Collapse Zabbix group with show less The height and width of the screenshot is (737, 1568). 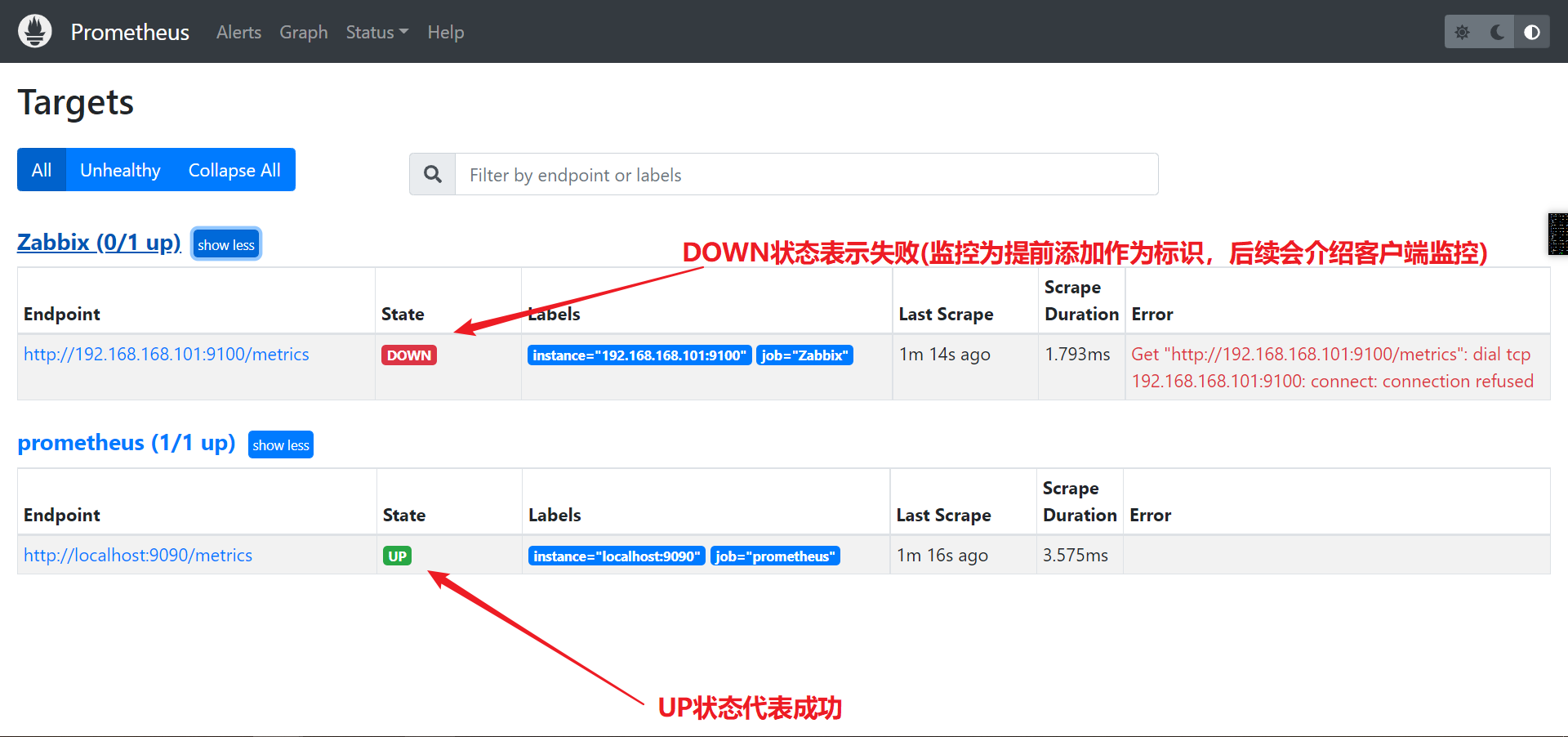[226, 244]
